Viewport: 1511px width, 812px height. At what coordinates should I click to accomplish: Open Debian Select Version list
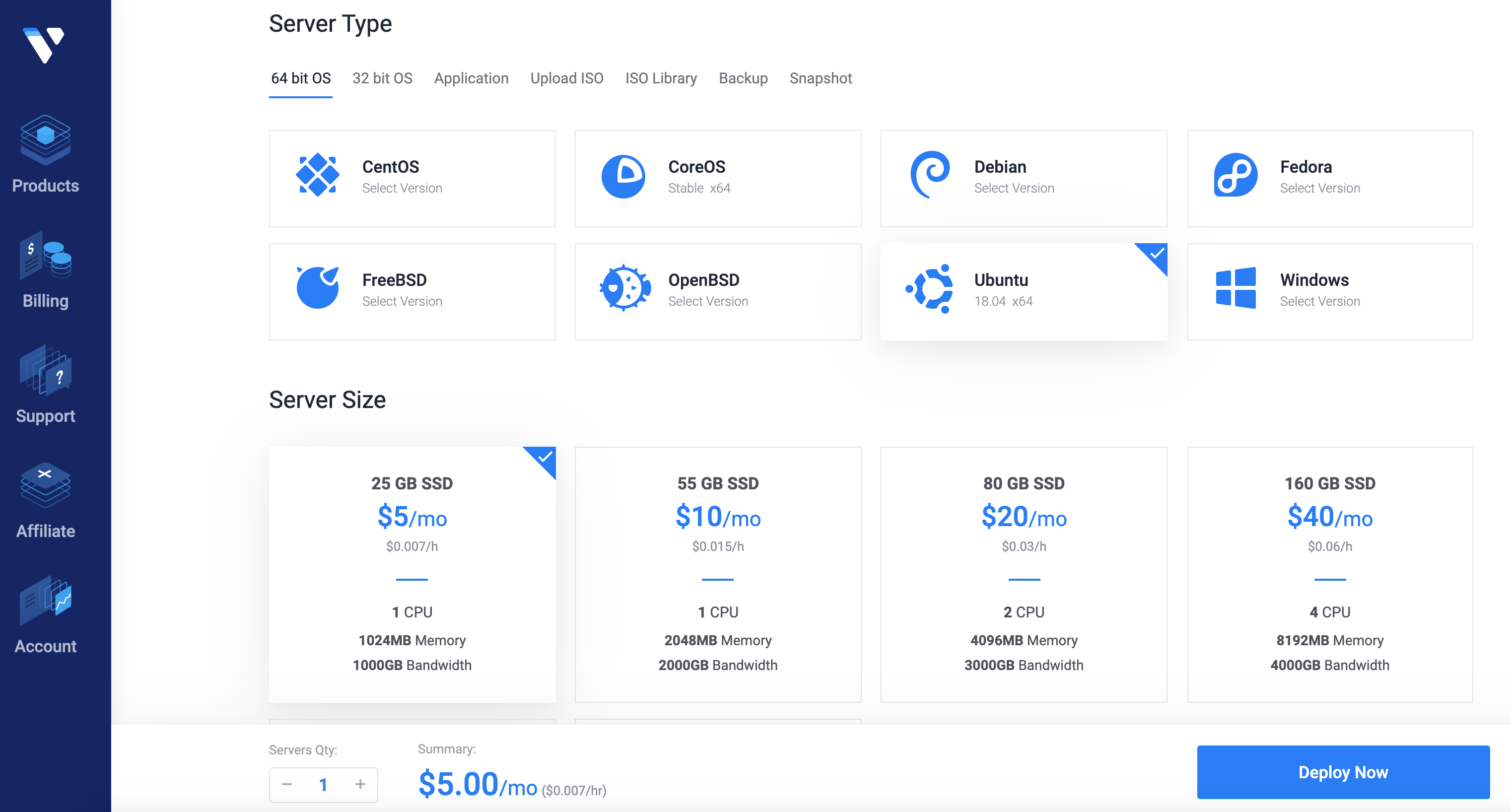1014,188
